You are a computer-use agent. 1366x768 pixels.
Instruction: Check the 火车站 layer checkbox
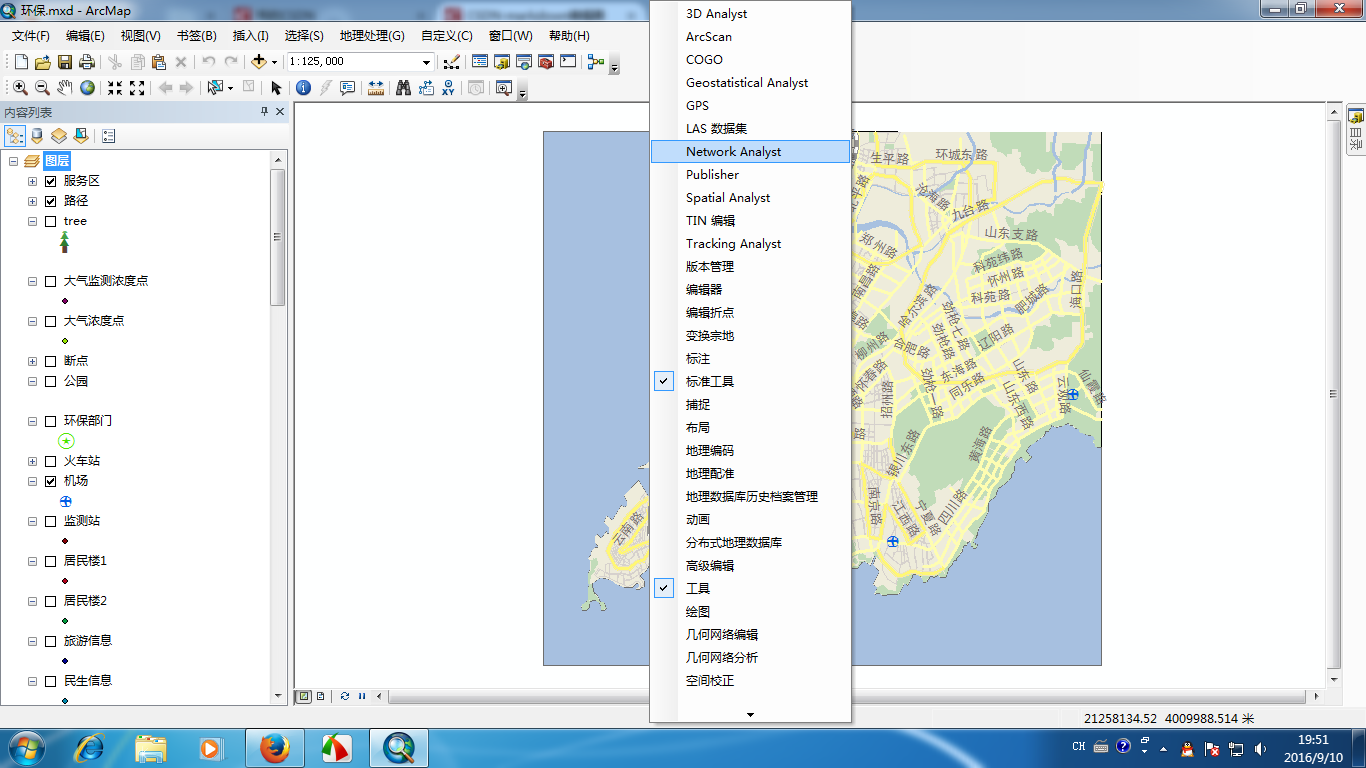coord(50,461)
